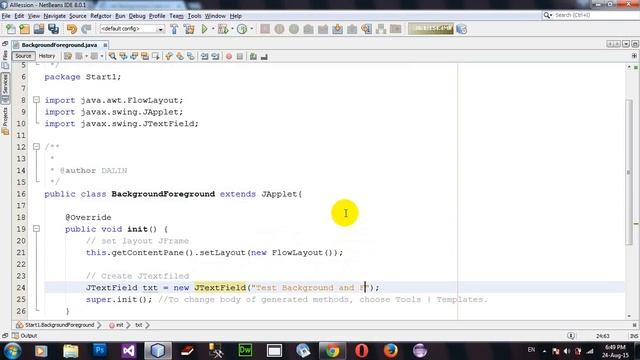Image resolution: width=640 pixels, height=360 pixels.
Task: Open the Services side panel
Action: point(5,88)
